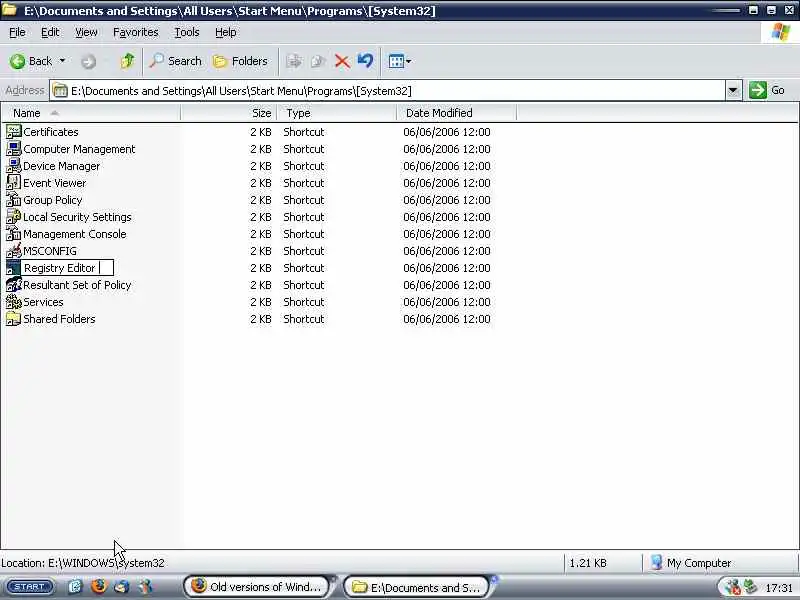Screen dimensions: 800x600
Task: Click the Event Viewer file name
Action: [55, 183]
